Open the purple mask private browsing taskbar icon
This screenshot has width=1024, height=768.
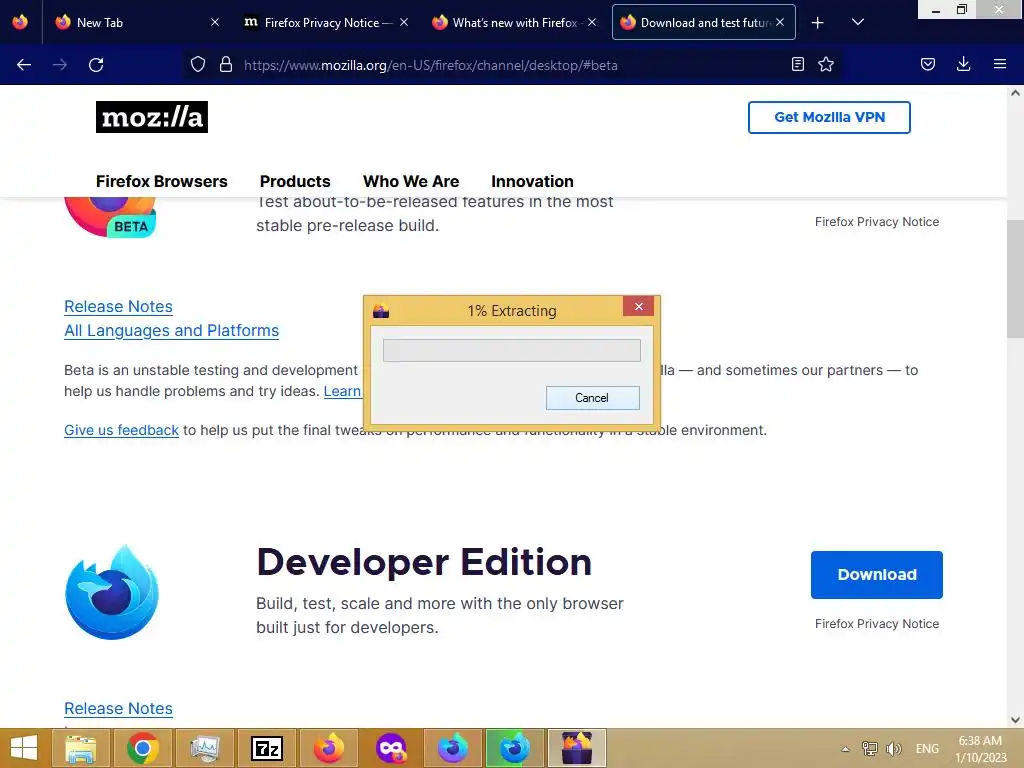(391, 748)
